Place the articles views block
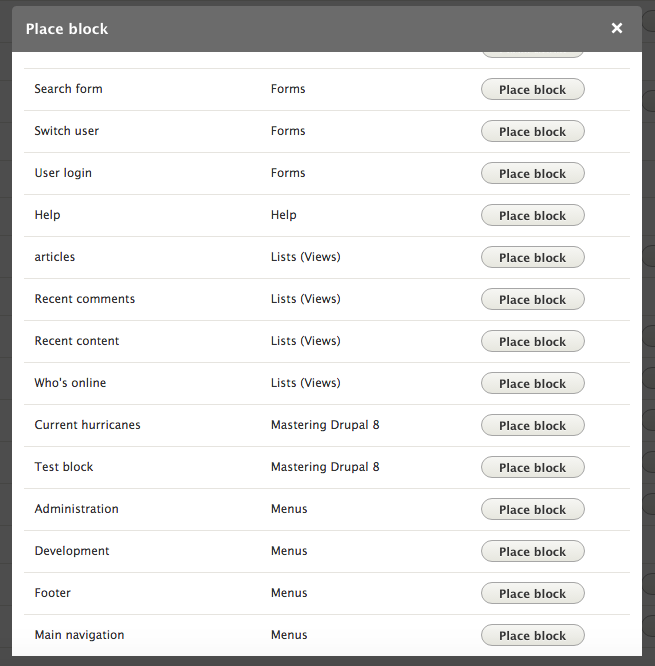Image resolution: width=655 pixels, height=666 pixels. [532, 258]
